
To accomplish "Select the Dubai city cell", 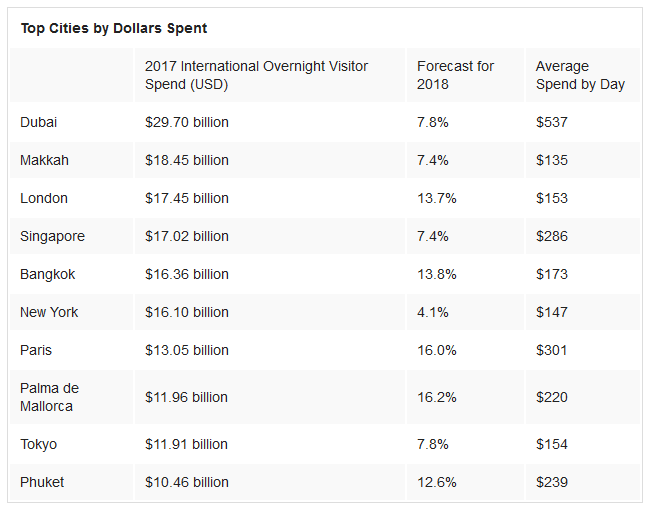I will click(38, 122).
